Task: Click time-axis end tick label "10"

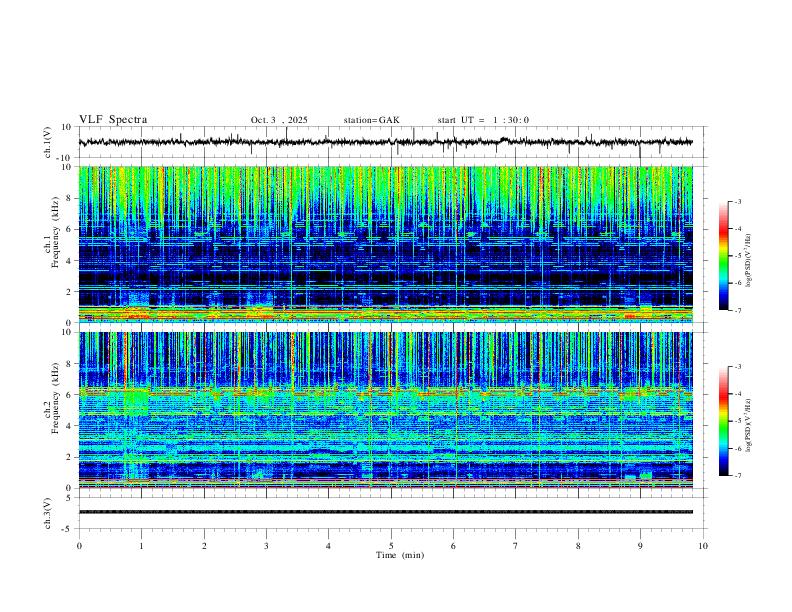Action: (x=703, y=546)
